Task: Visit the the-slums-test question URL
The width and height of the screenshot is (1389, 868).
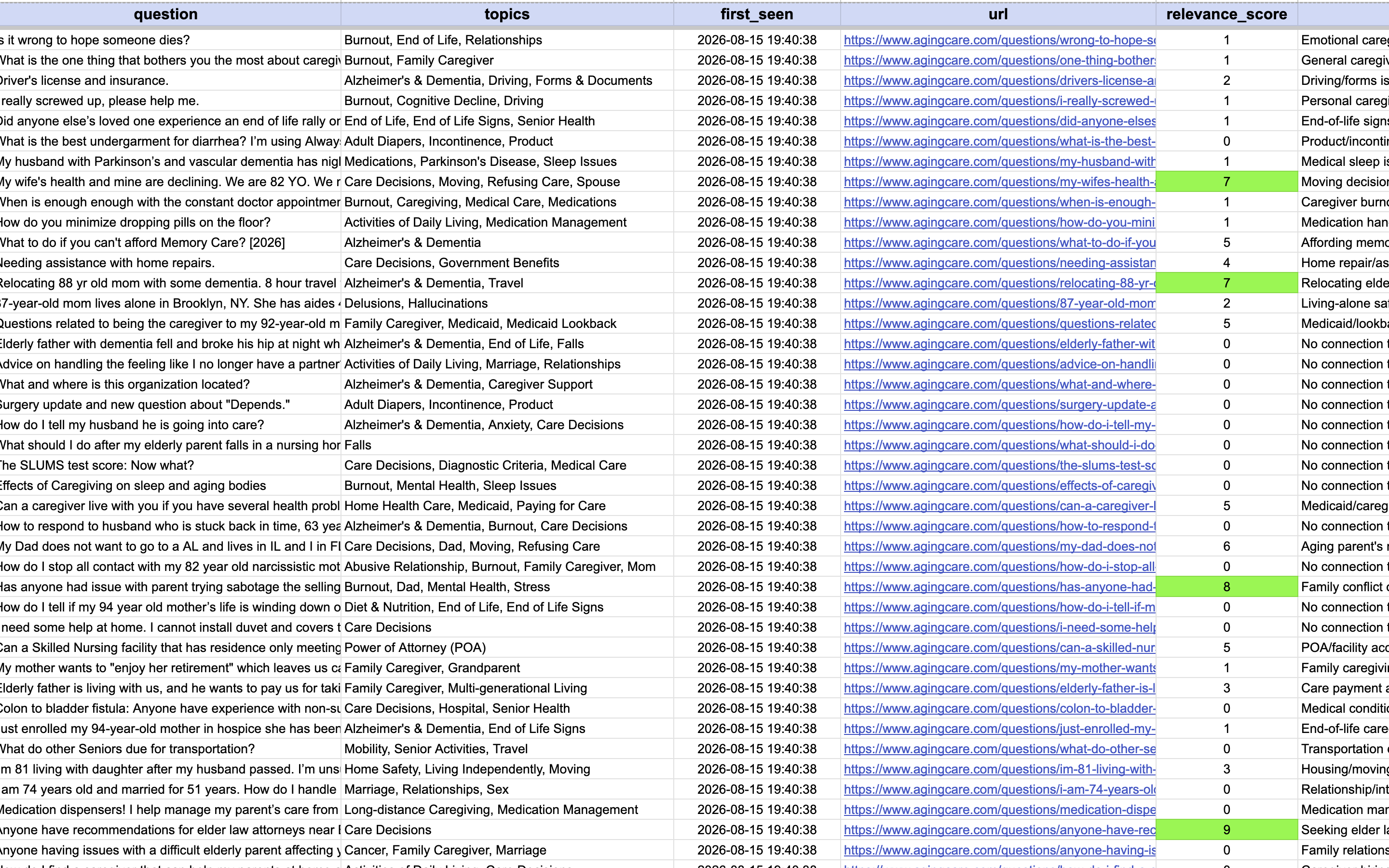Action: (1000, 465)
